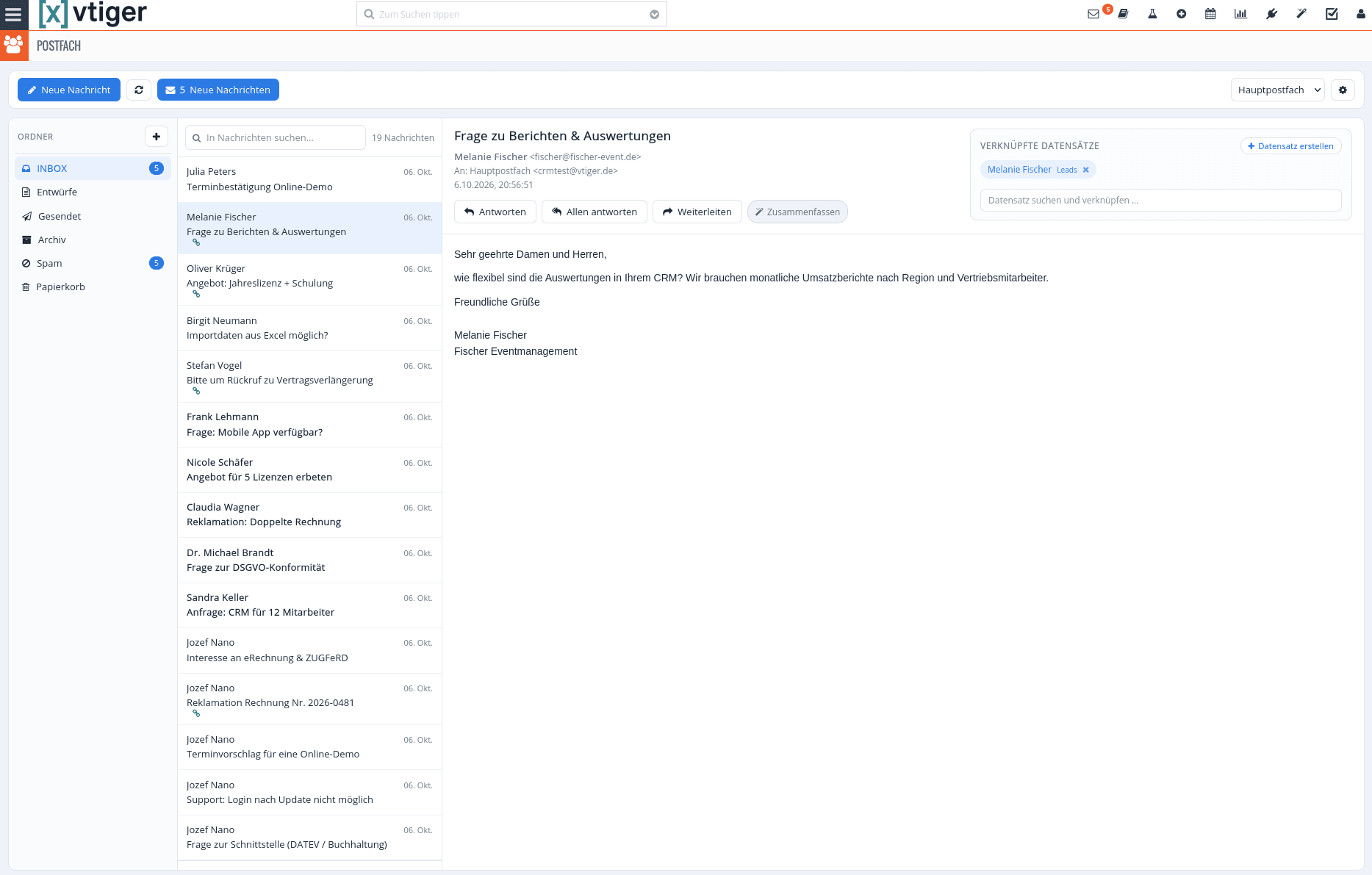
Task: Click the orange module icon beside Postfach
Action: tap(14, 46)
